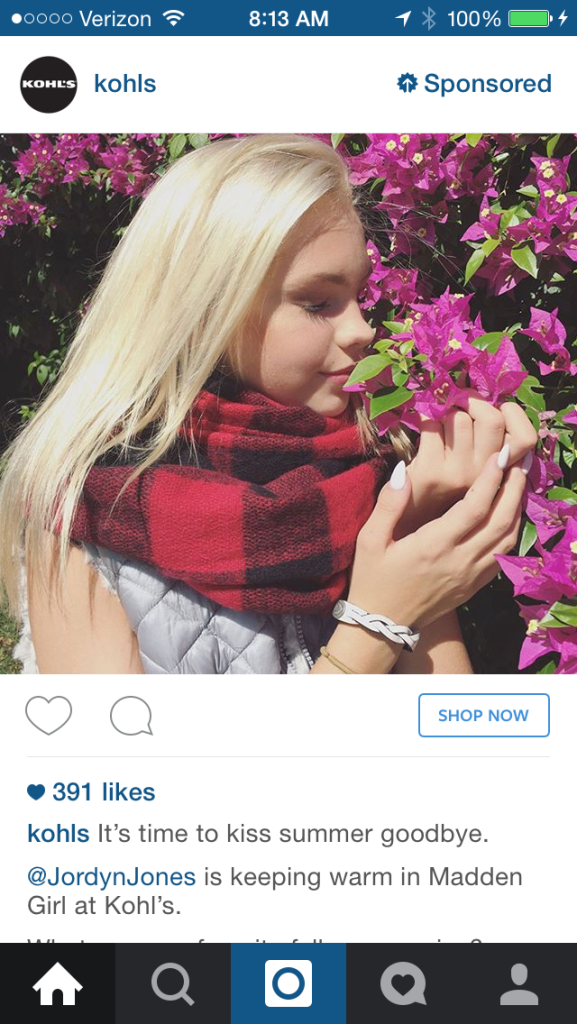The height and width of the screenshot is (1024, 577).
Task: Click the Sponsored label text
Action: pyautogui.click(x=488, y=84)
